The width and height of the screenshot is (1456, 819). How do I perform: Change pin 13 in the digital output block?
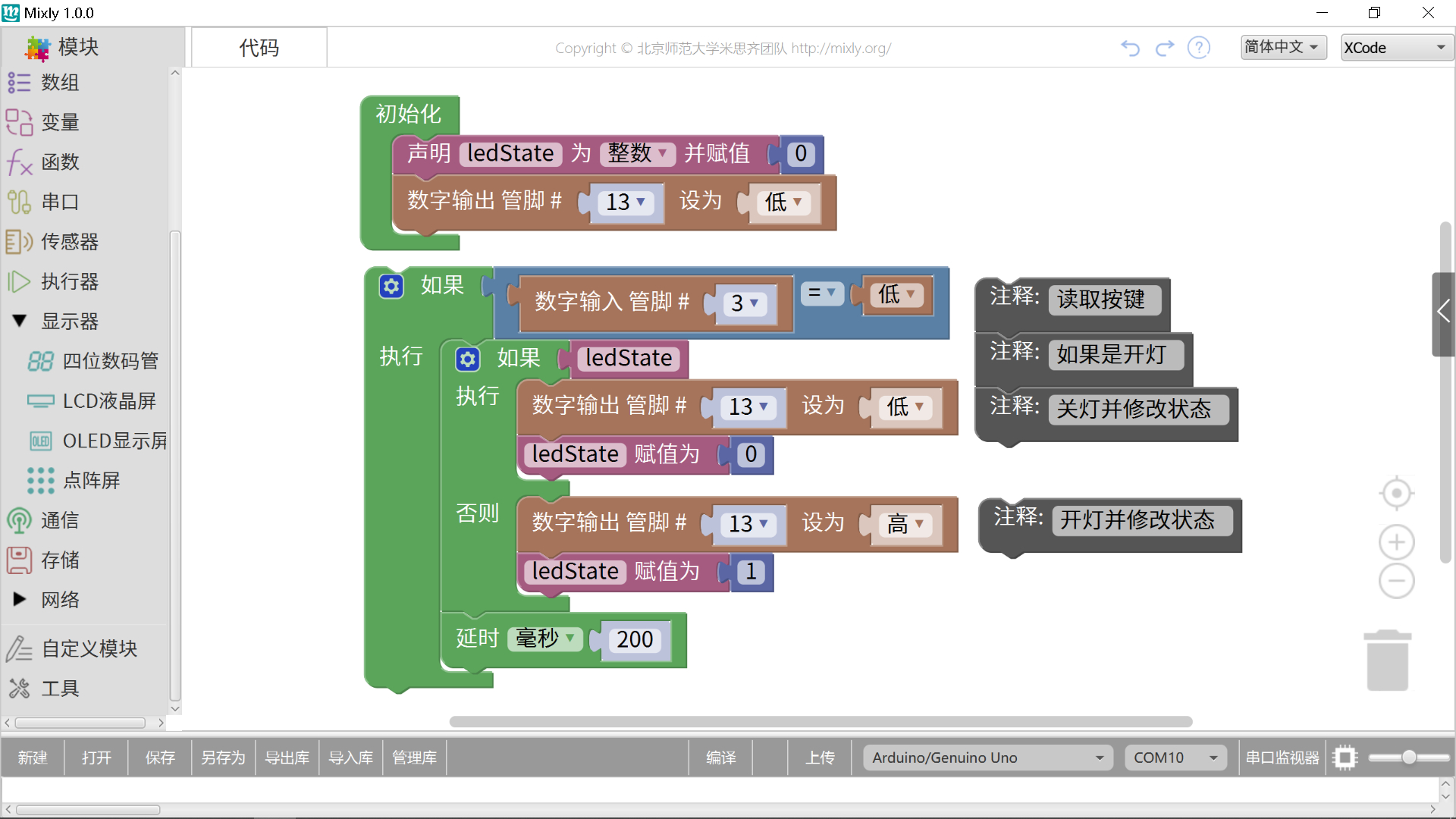pos(623,202)
